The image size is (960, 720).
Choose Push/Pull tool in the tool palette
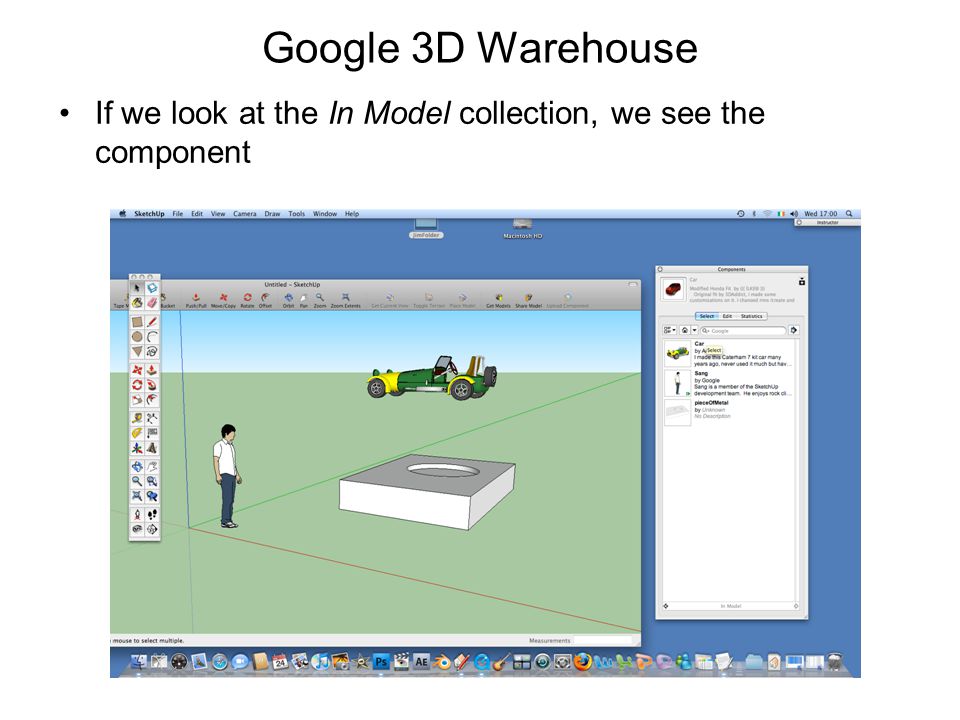tap(152, 370)
